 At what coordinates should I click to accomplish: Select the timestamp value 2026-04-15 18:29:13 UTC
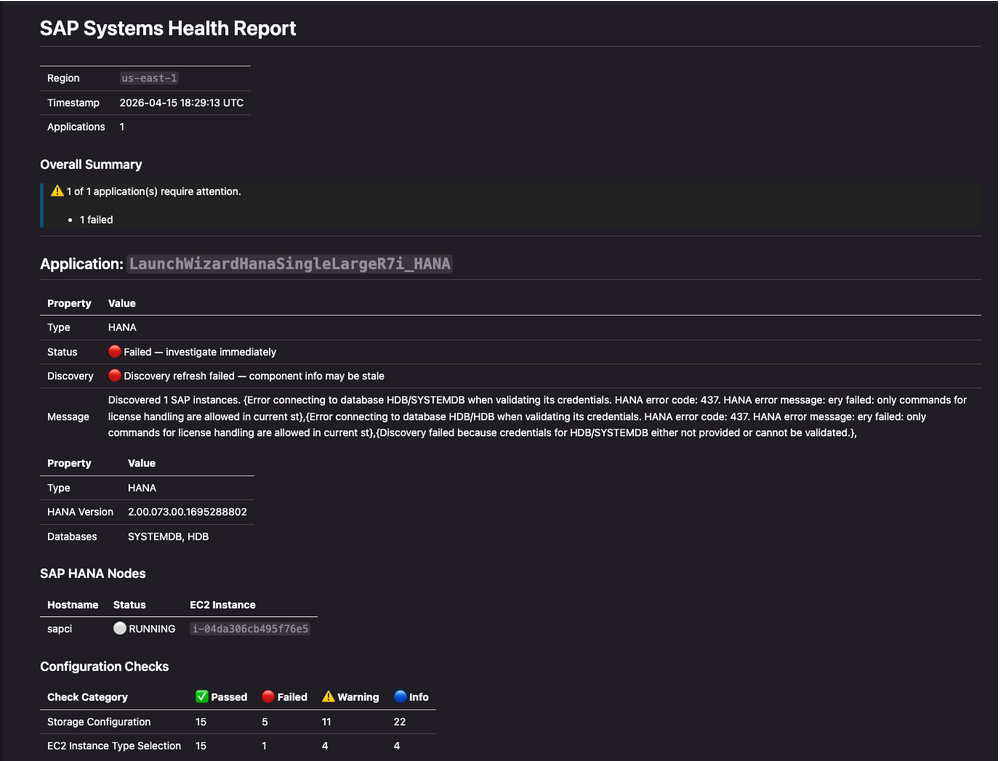(x=181, y=103)
